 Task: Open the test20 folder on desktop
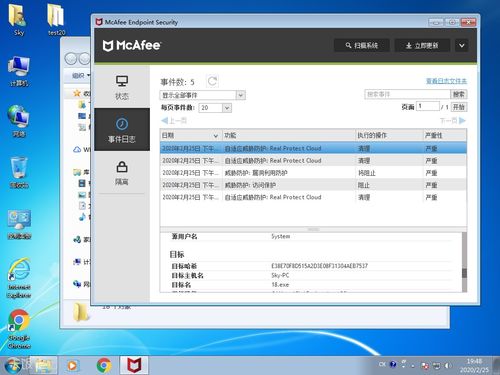point(56,20)
